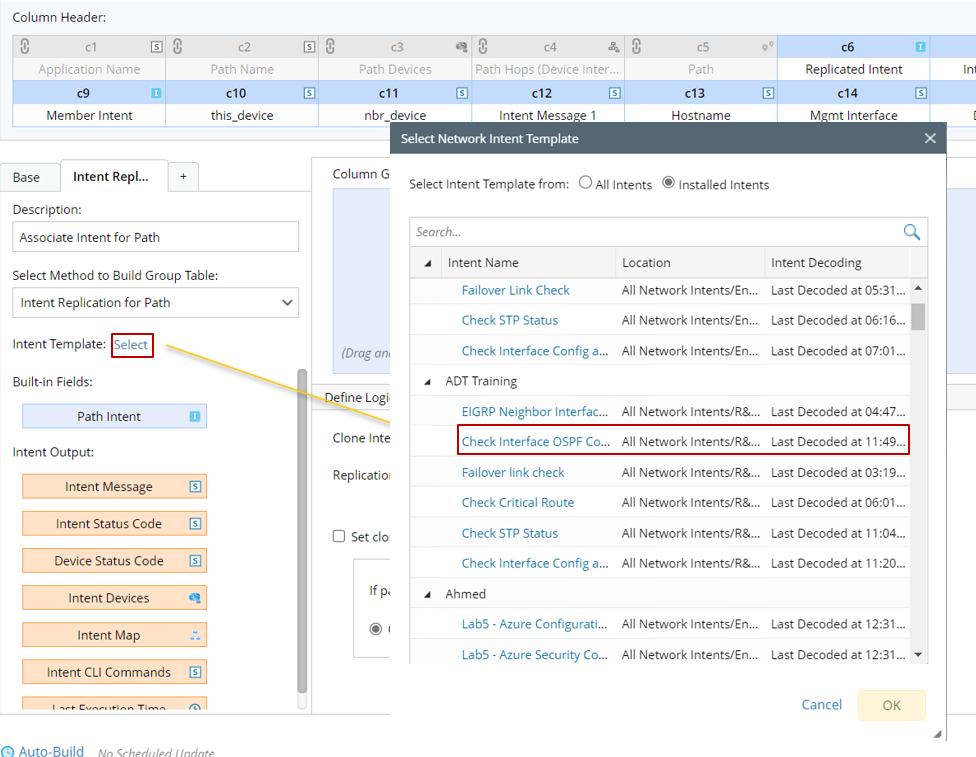Click the map icon on Intent Map field
The height and width of the screenshot is (757, 976).
(195, 635)
